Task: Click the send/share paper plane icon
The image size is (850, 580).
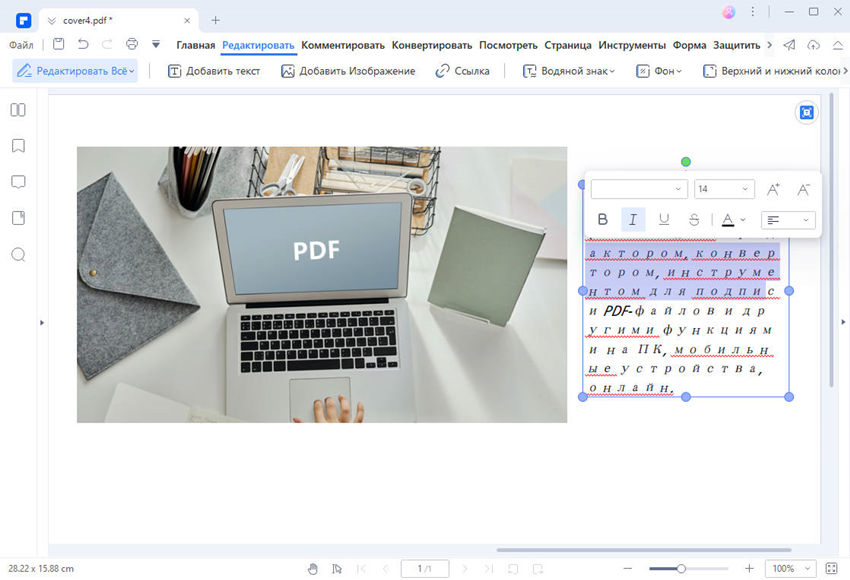Action: click(x=789, y=45)
